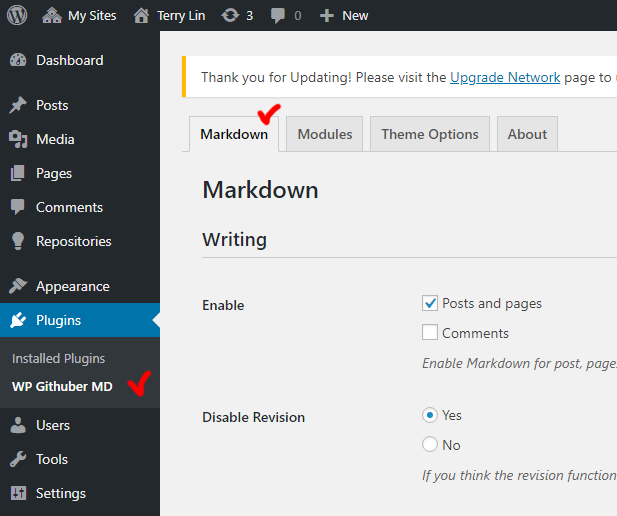Image resolution: width=617 pixels, height=516 pixels.
Task: Open Repositories label in sidebar
Action: click(x=74, y=241)
